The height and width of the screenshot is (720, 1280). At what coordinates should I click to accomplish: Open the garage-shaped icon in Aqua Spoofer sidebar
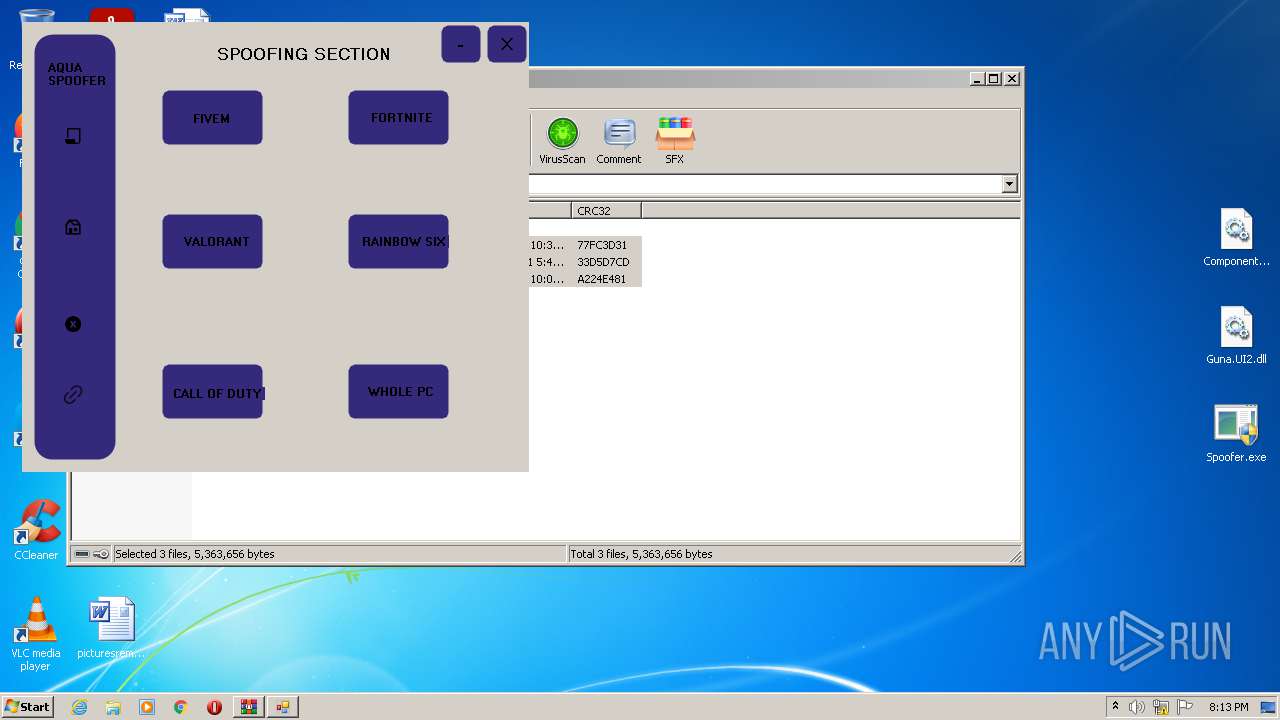pos(73,228)
